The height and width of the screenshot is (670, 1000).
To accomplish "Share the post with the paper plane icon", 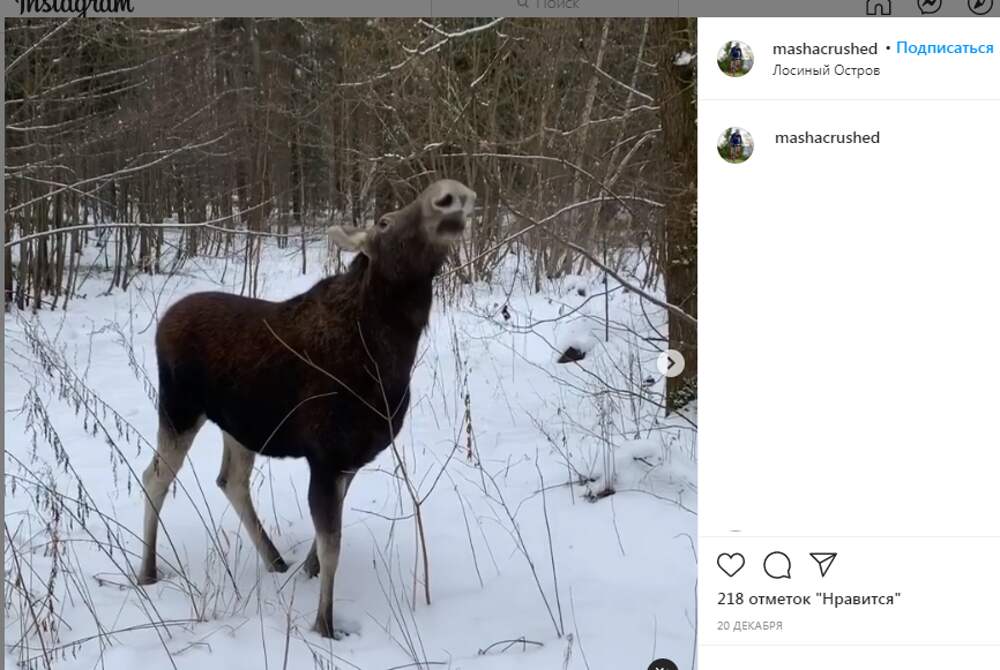I will pos(823,565).
